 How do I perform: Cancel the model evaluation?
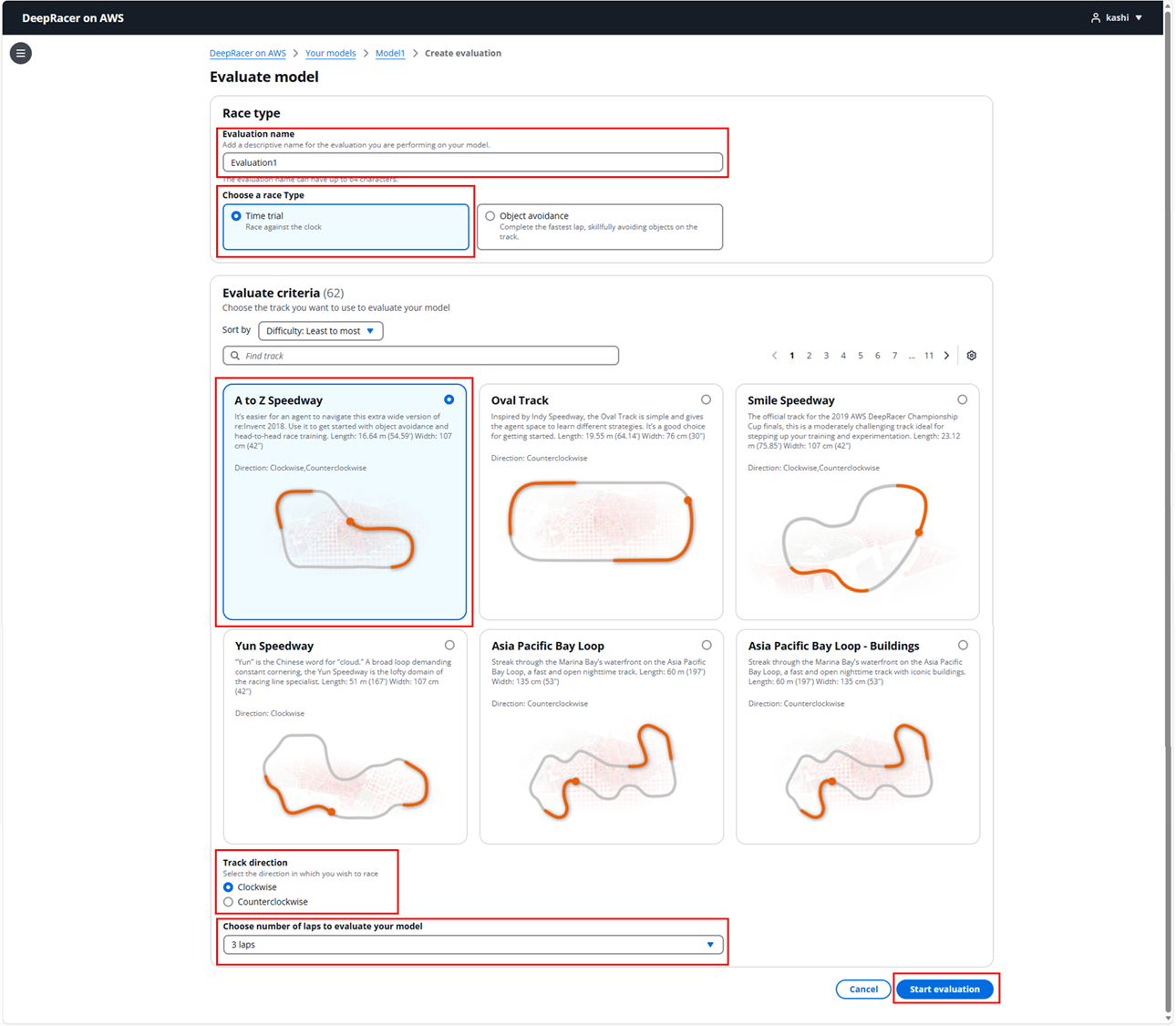click(x=862, y=989)
